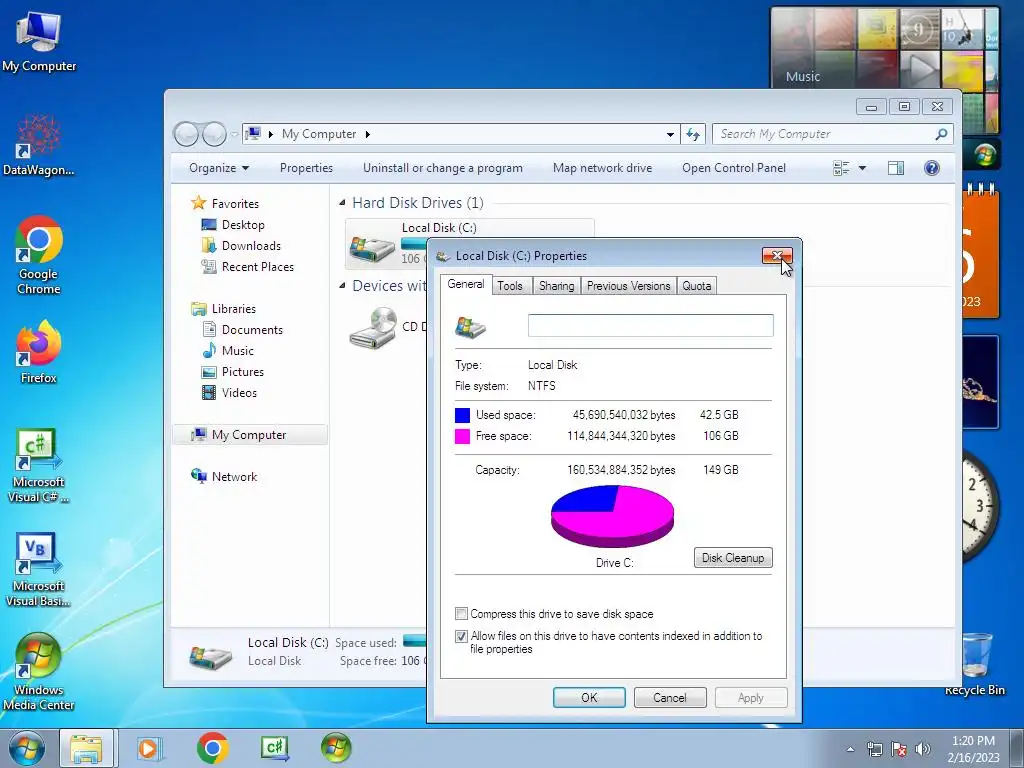Select the Local Disk (C:) drive icon

point(372,248)
